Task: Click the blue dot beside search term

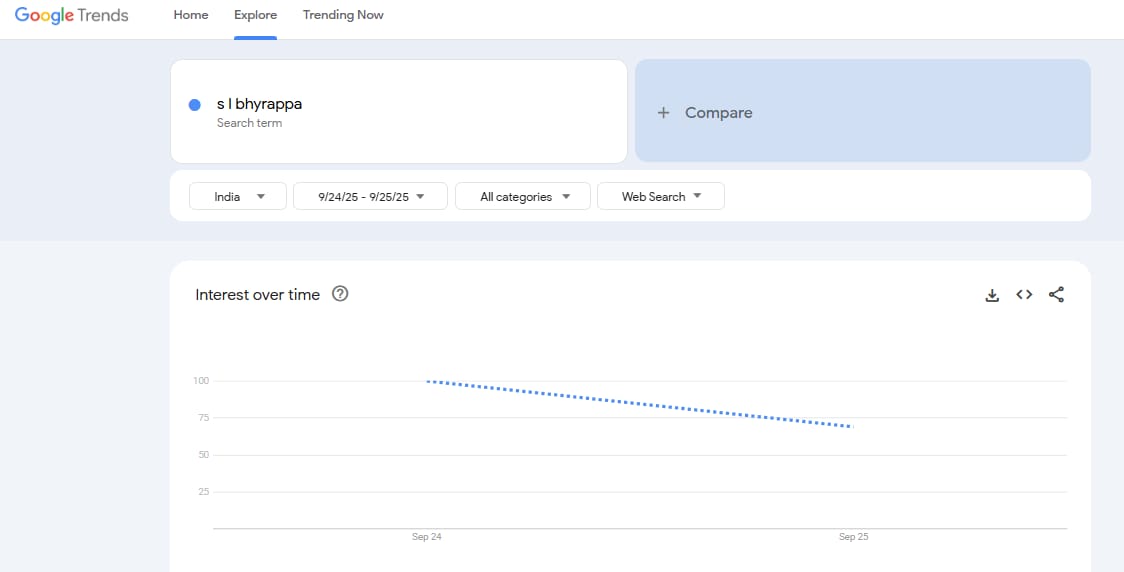Action: click(x=194, y=105)
